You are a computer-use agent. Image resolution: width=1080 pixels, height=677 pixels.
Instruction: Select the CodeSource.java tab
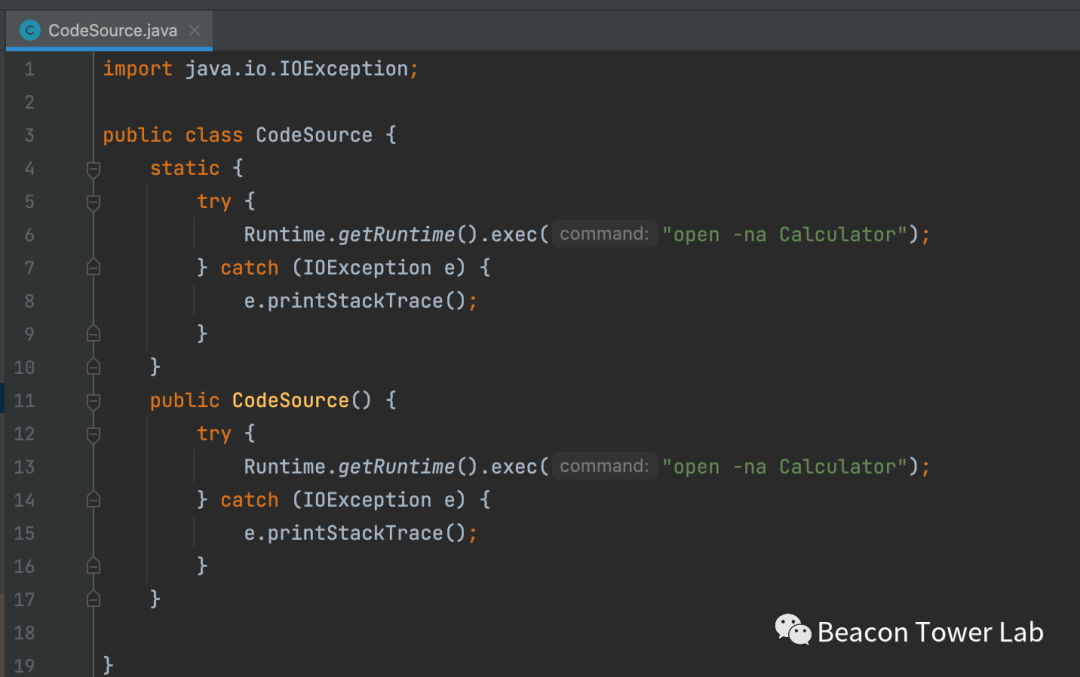(x=112, y=30)
